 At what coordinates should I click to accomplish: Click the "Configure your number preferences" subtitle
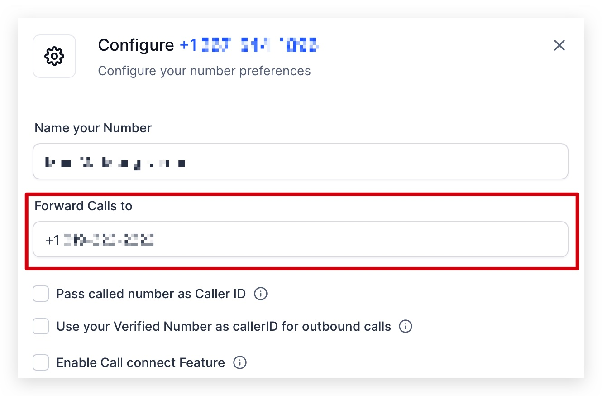pyautogui.click(x=204, y=71)
